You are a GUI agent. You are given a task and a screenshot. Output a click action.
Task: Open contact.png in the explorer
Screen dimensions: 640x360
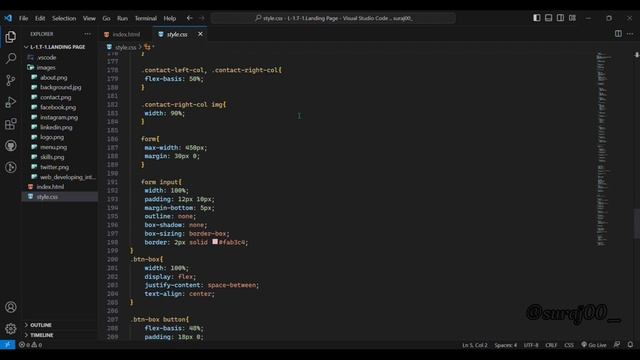pos(56,97)
